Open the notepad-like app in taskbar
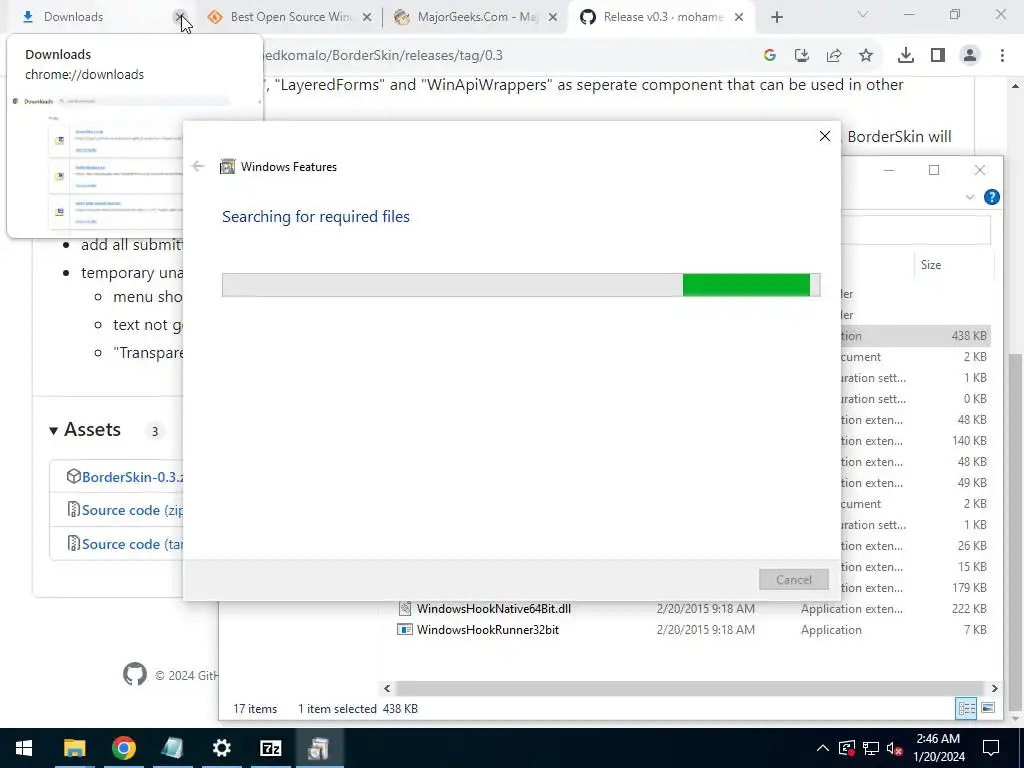Viewport: 1024px width, 768px height. [172, 748]
